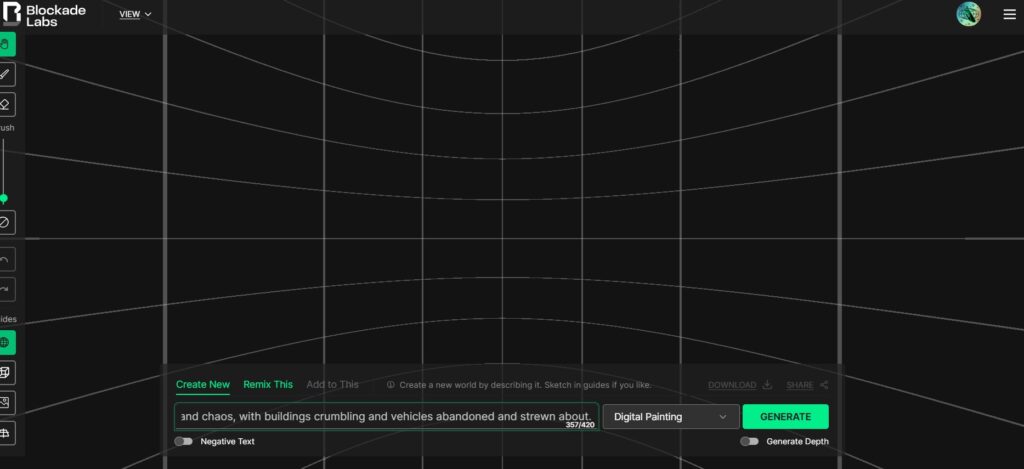
Task: Click the clear sketch icon
Action: click(6, 222)
